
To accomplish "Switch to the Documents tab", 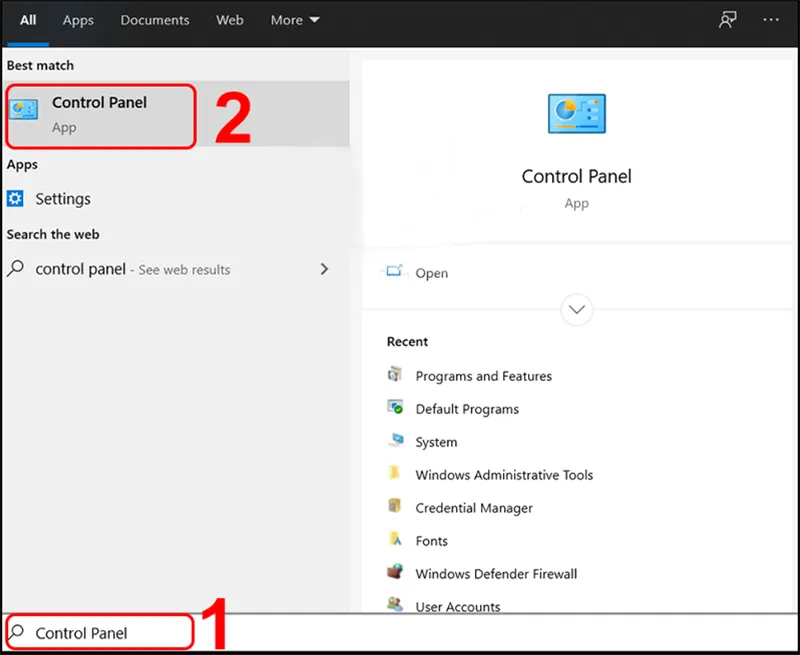I will (x=155, y=20).
